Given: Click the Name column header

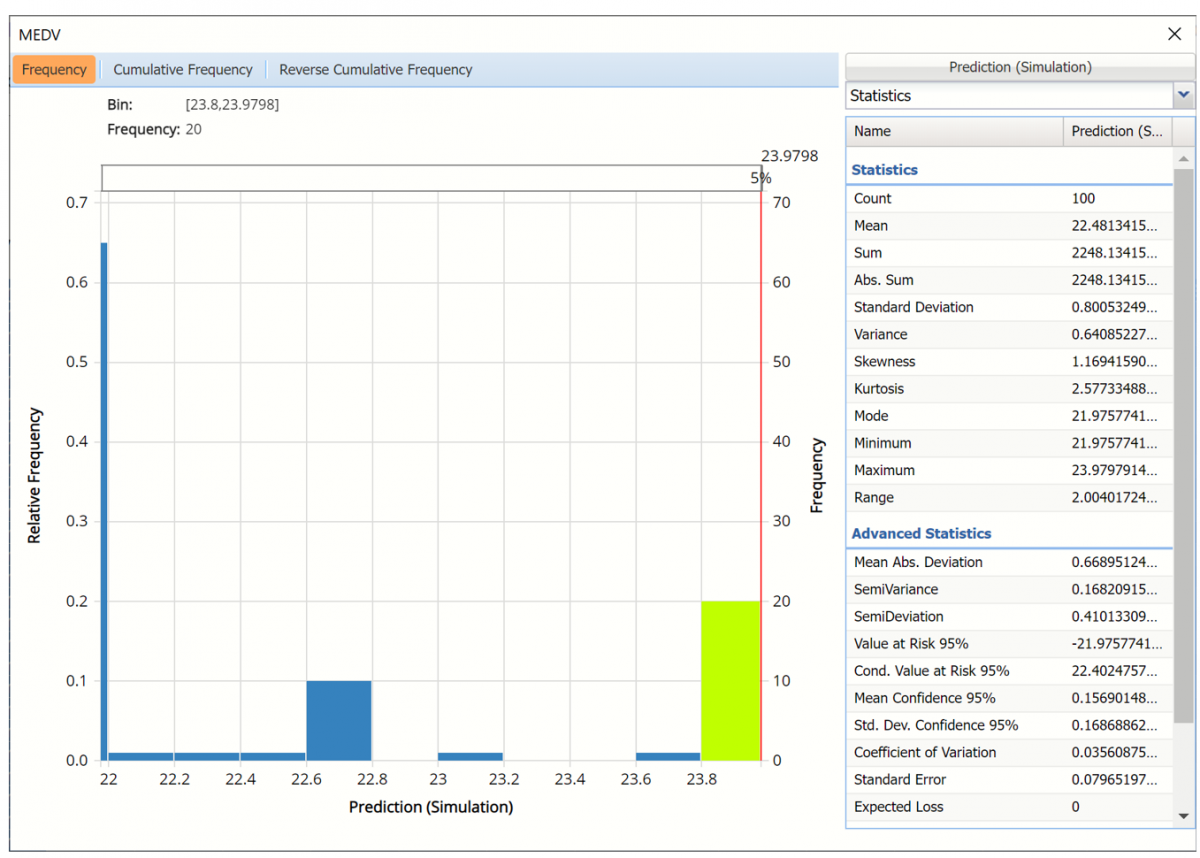Looking at the screenshot, I should (954, 131).
